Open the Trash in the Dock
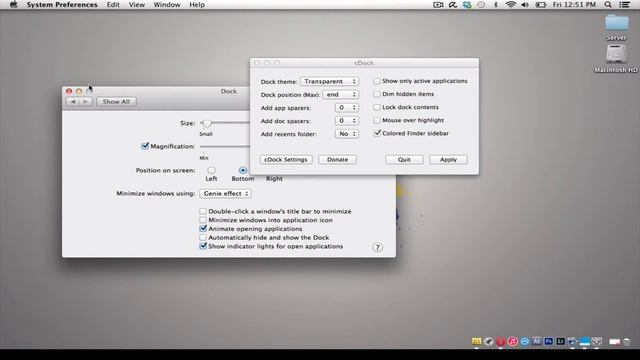640x360 pixels. pos(627,341)
